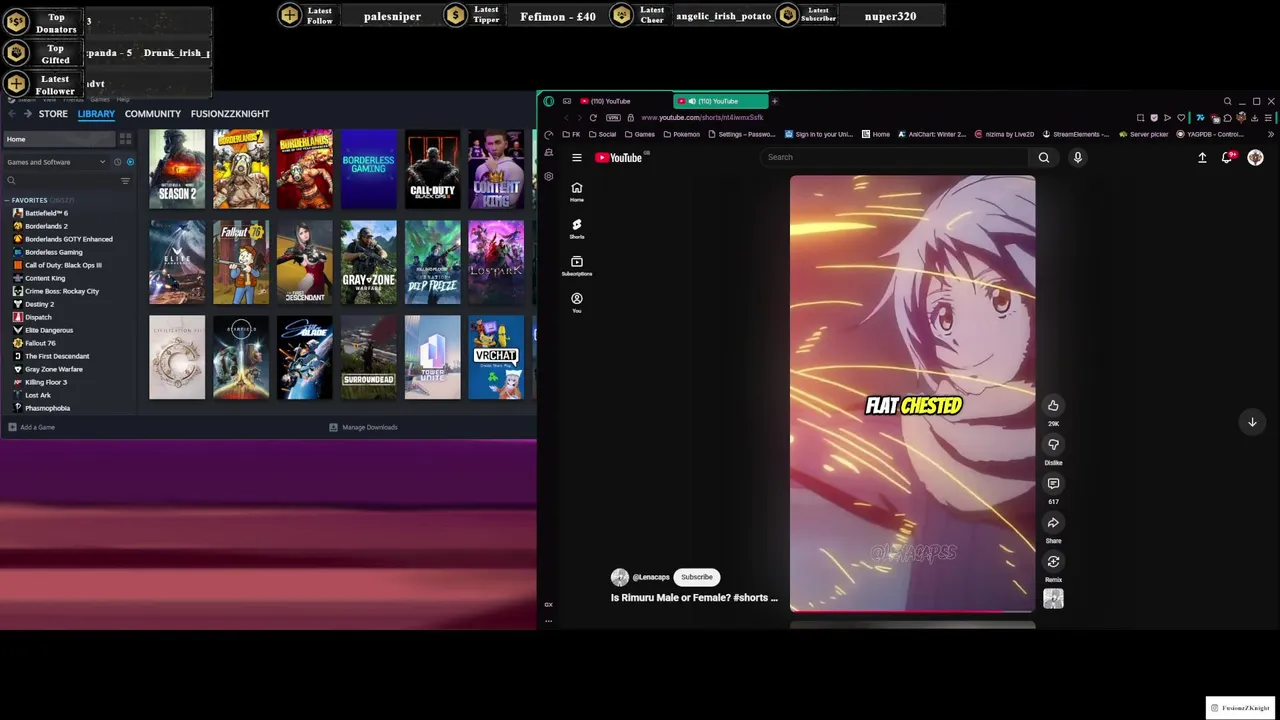This screenshot has width=1280, height=720.
Task: Open StreamElements bookmark
Action: (1075, 134)
